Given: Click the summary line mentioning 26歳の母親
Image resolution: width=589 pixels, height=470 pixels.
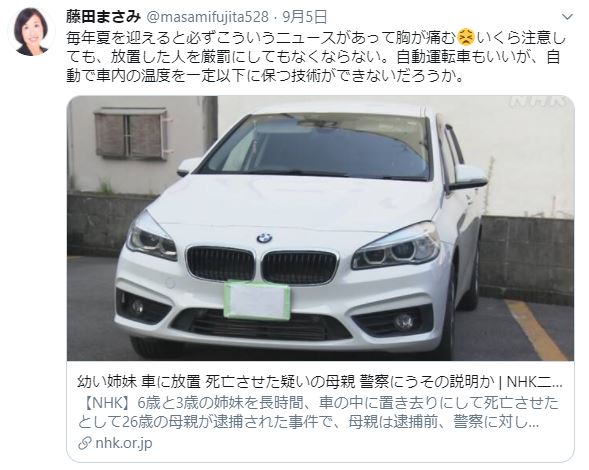Looking at the screenshot, I should pos(308,422).
